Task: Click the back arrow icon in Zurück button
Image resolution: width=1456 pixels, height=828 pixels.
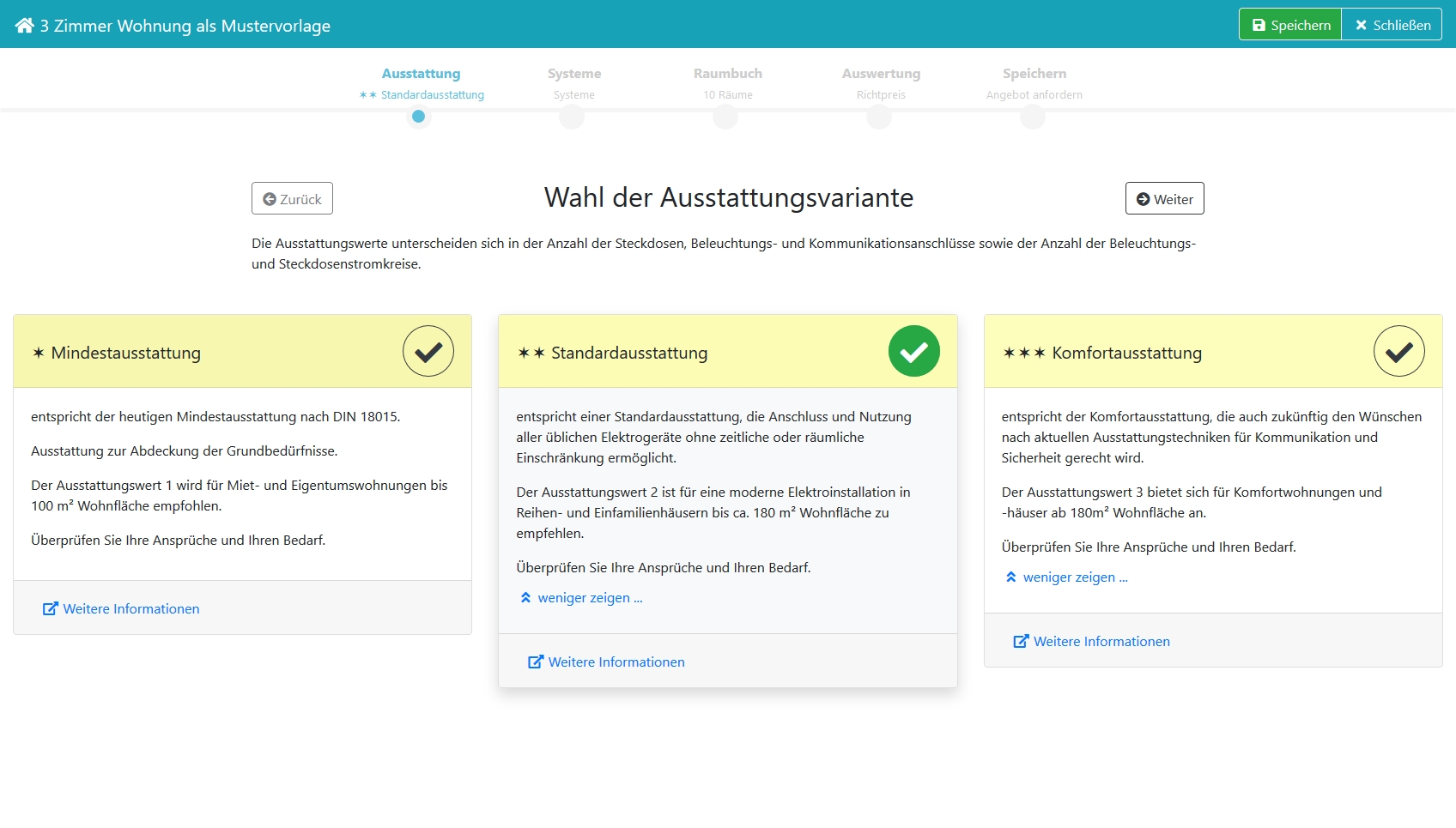Action: (x=269, y=198)
